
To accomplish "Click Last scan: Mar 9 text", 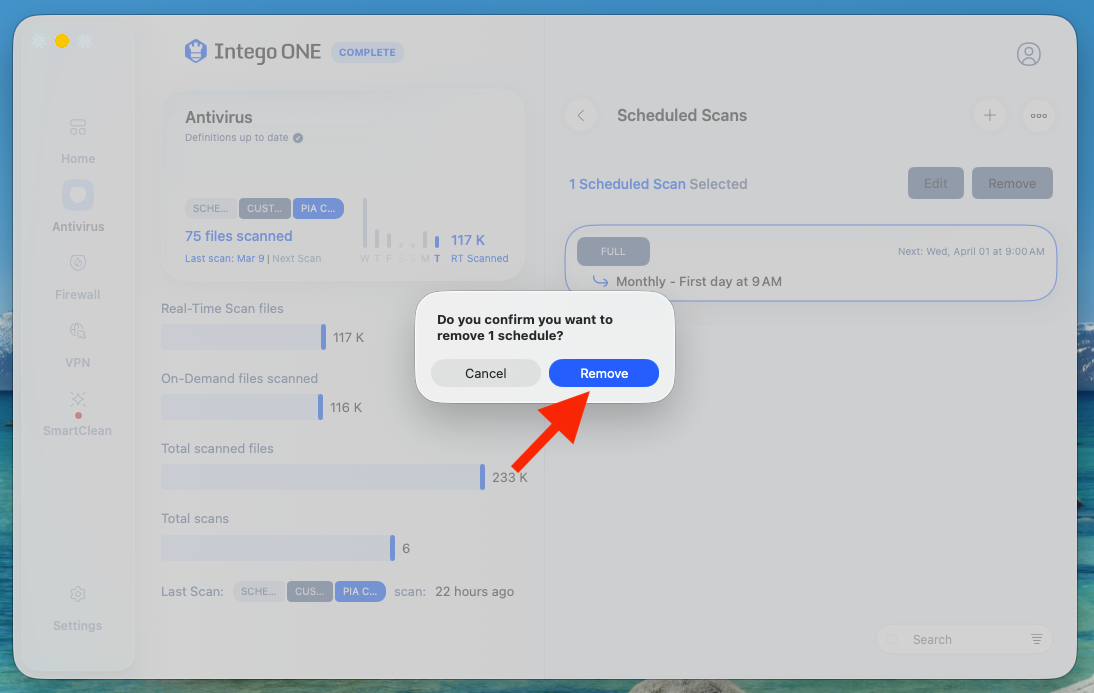I will (x=225, y=259).
